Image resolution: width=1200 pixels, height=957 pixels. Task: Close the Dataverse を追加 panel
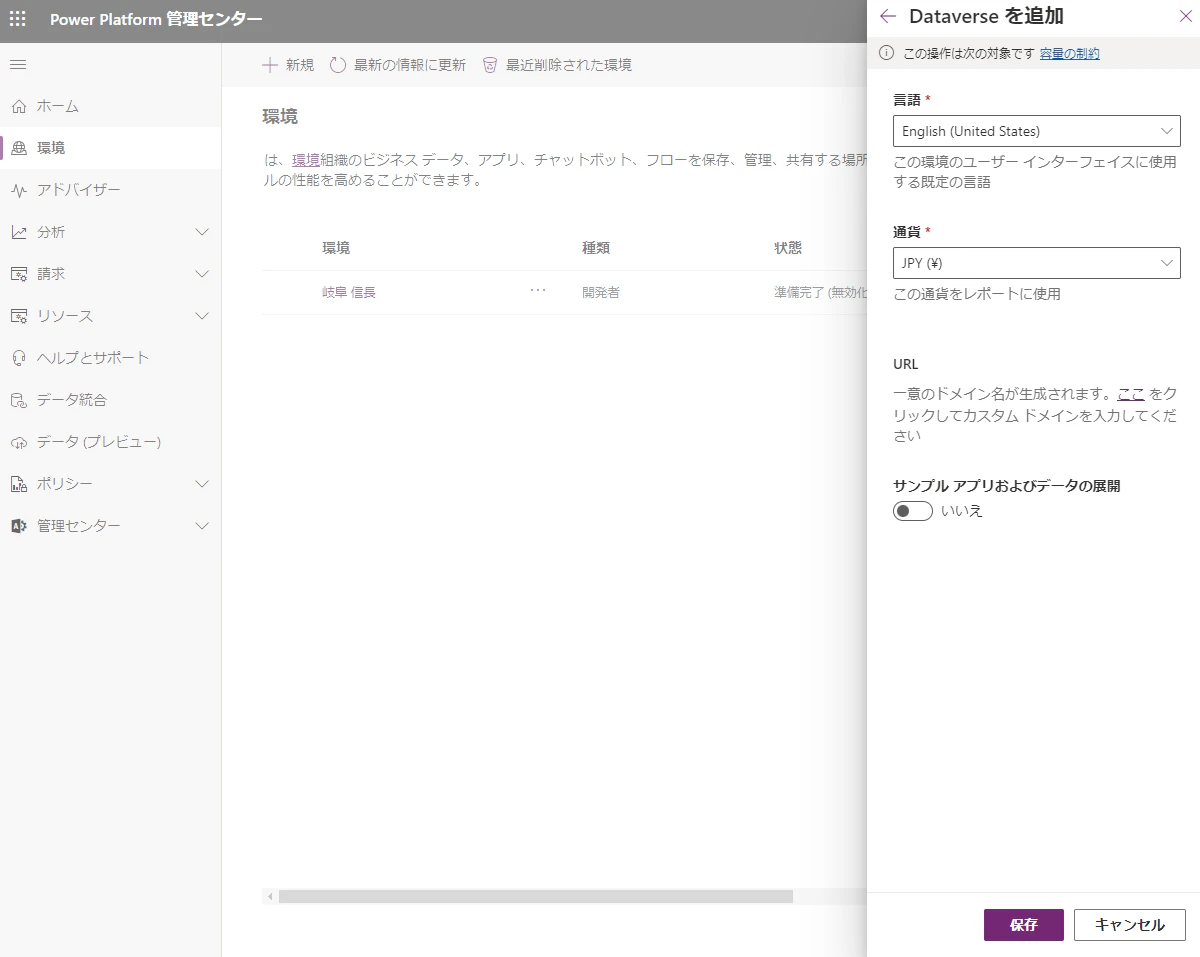(x=1186, y=16)
